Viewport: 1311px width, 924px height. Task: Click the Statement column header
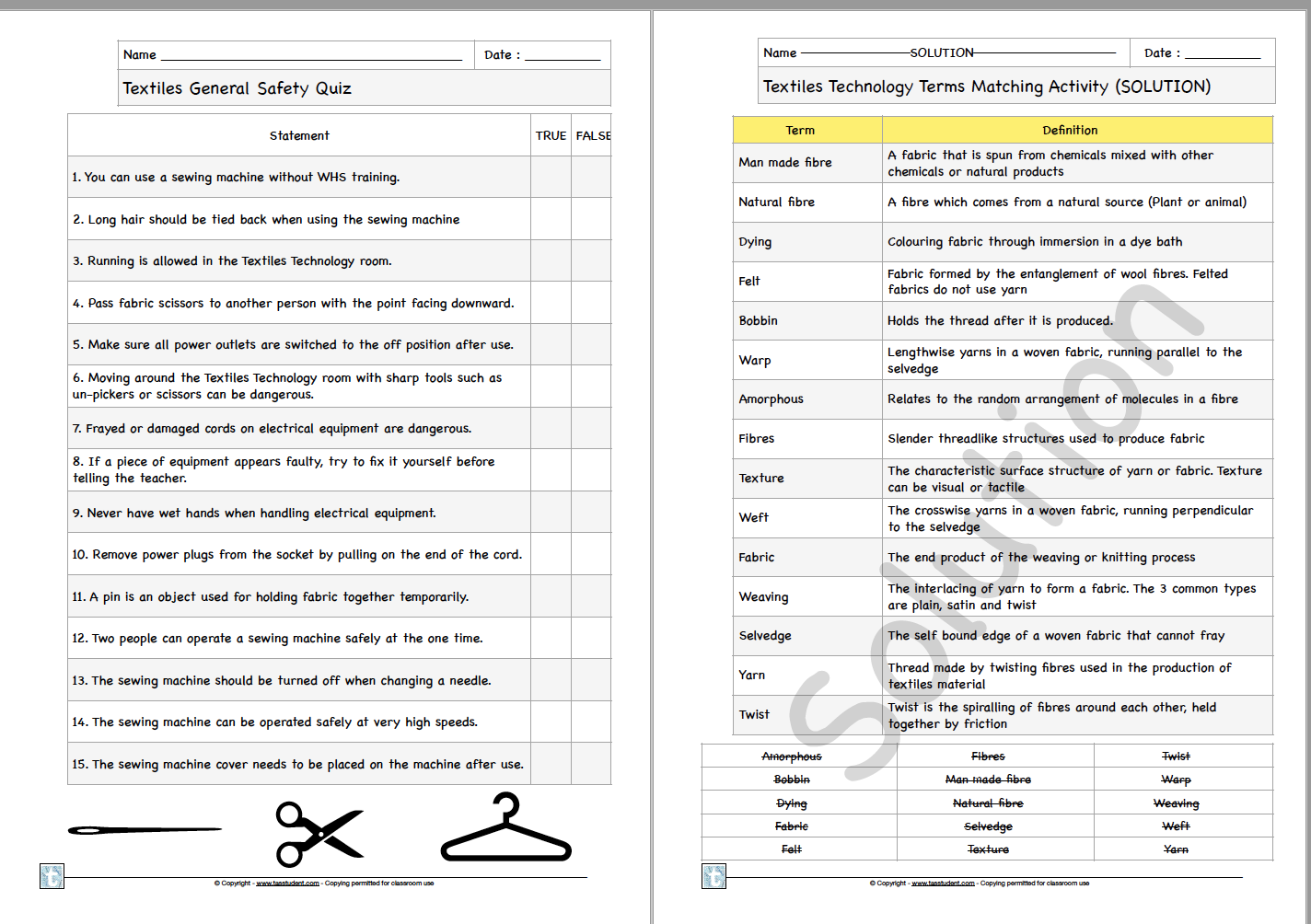299,134
